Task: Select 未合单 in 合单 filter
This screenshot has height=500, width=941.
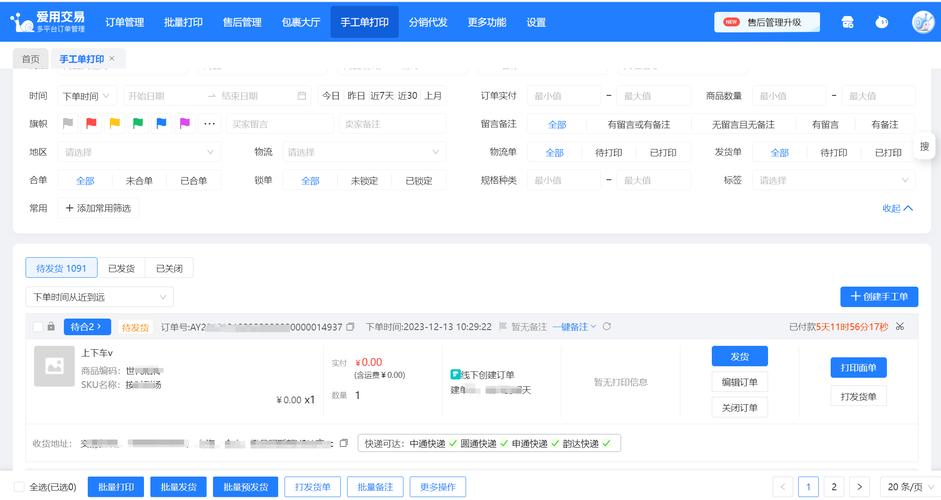Action: click(x=139, y=181)
